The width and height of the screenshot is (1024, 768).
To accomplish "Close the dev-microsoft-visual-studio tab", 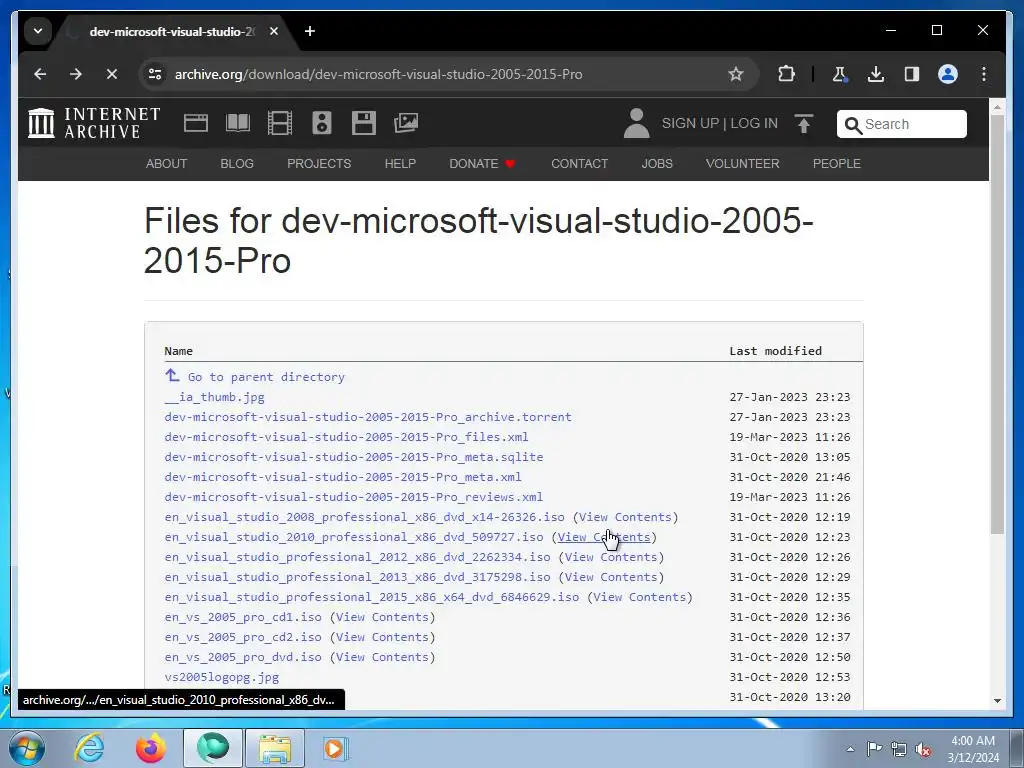I will 274,31.
